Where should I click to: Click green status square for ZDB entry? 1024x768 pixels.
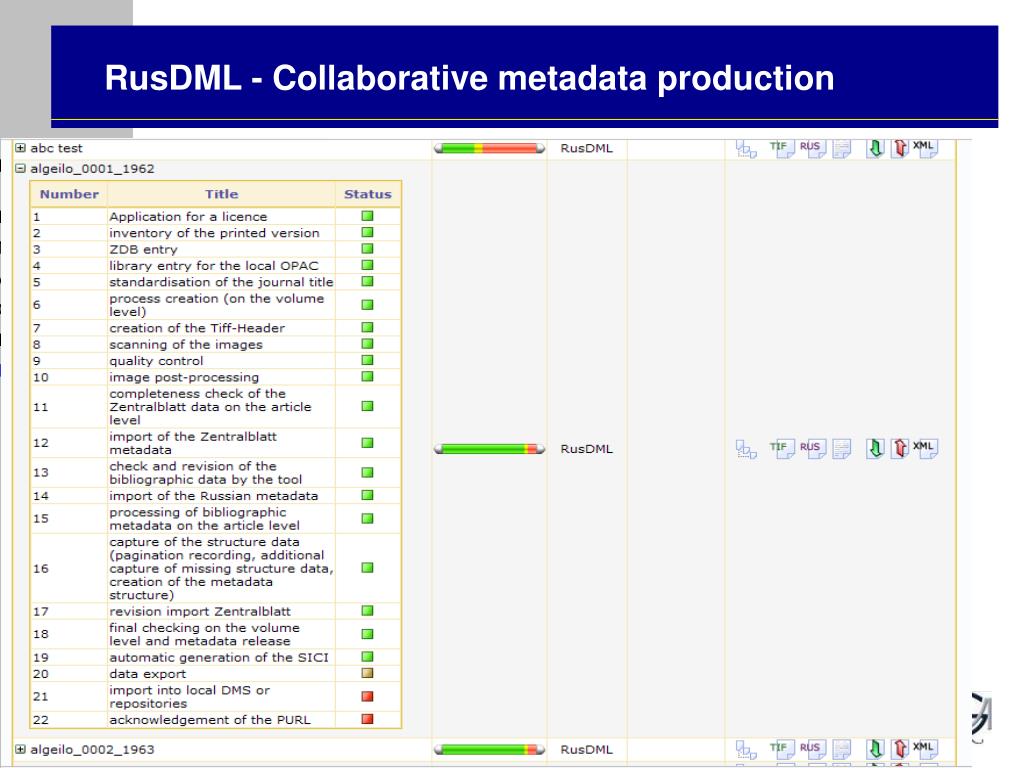(367, 249)
